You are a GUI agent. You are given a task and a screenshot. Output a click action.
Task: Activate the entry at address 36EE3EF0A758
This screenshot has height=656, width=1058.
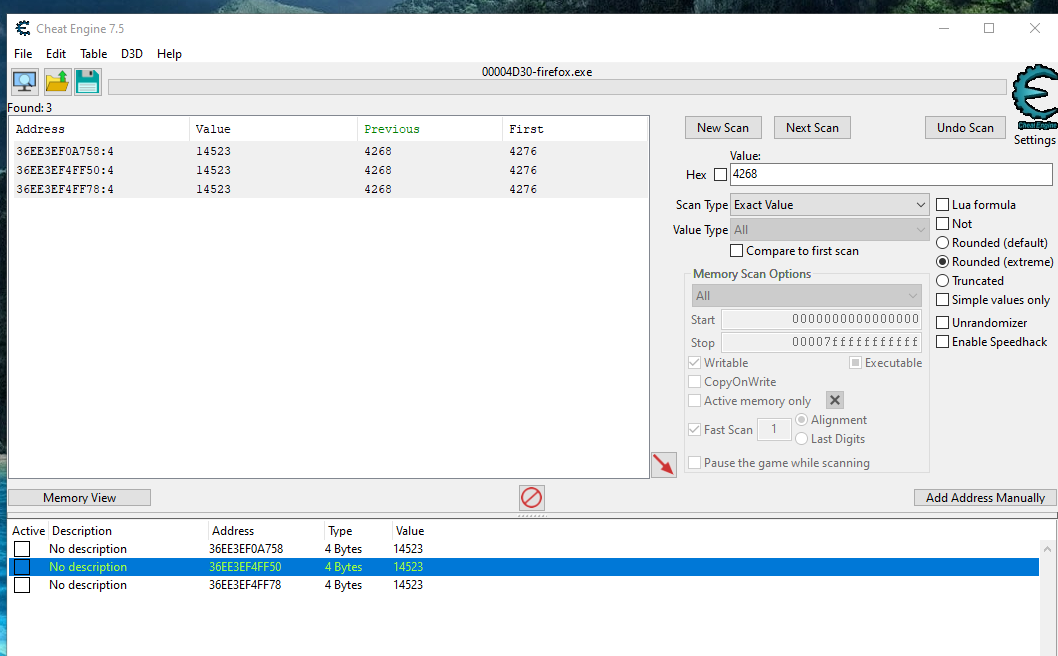tap(22, 549)
